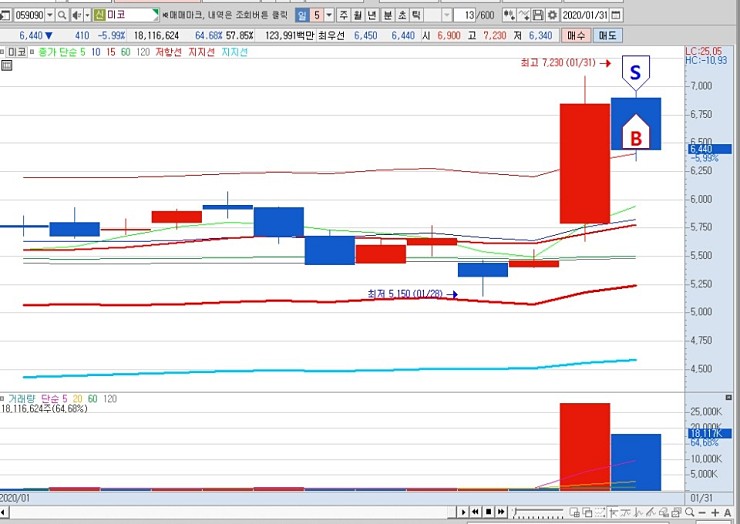Select the minute (분) chart tab
Screen dimensions: 740x524
click(x=387, y=16)
